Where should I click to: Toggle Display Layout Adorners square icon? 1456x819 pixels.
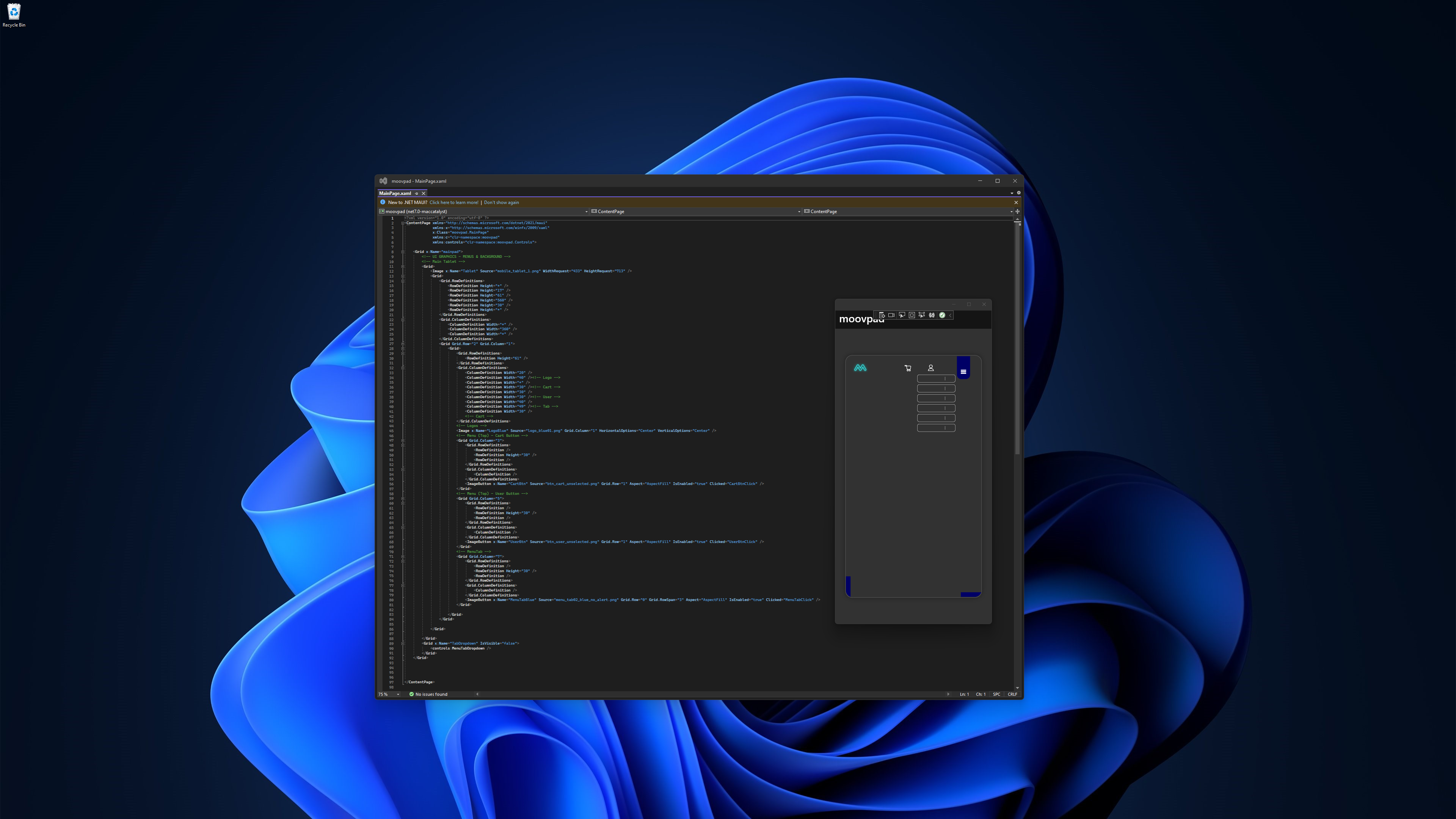click(x=912, y=315)
